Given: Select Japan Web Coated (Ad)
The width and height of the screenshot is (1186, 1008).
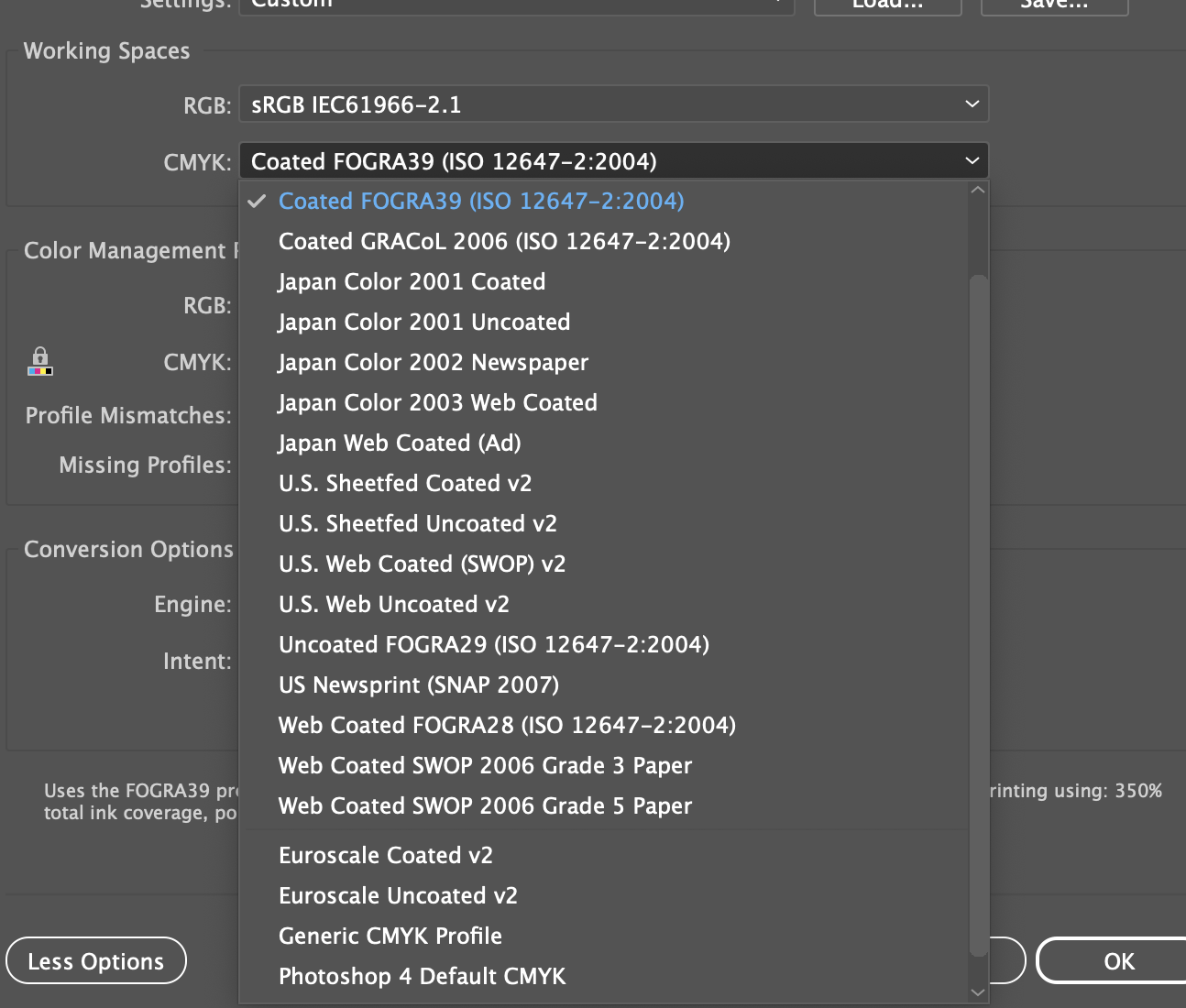Looking at the screenshot, I should 603,443.
